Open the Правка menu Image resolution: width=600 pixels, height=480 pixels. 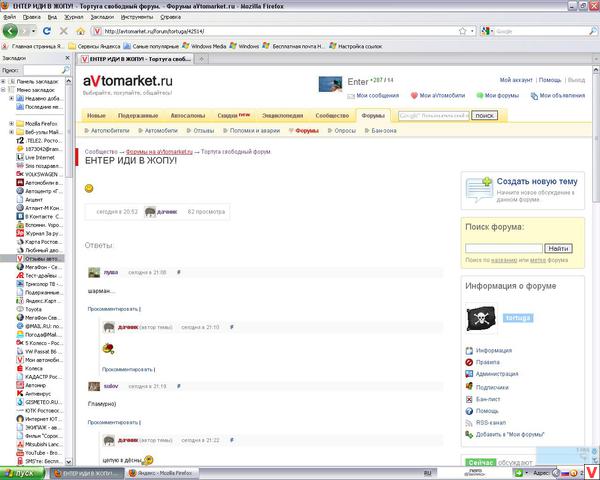coord(31,17)
